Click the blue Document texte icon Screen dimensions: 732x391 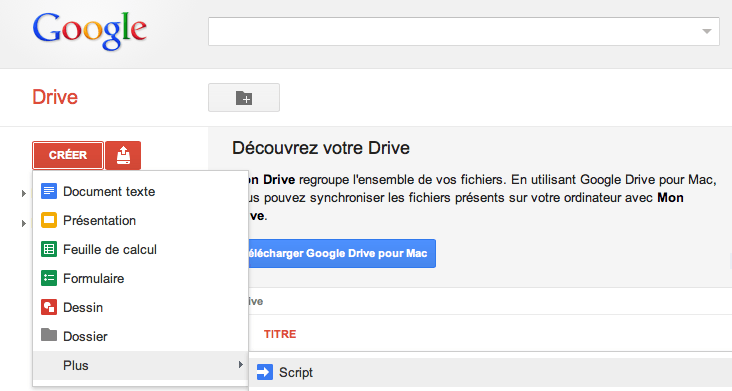tap(49, 191)
